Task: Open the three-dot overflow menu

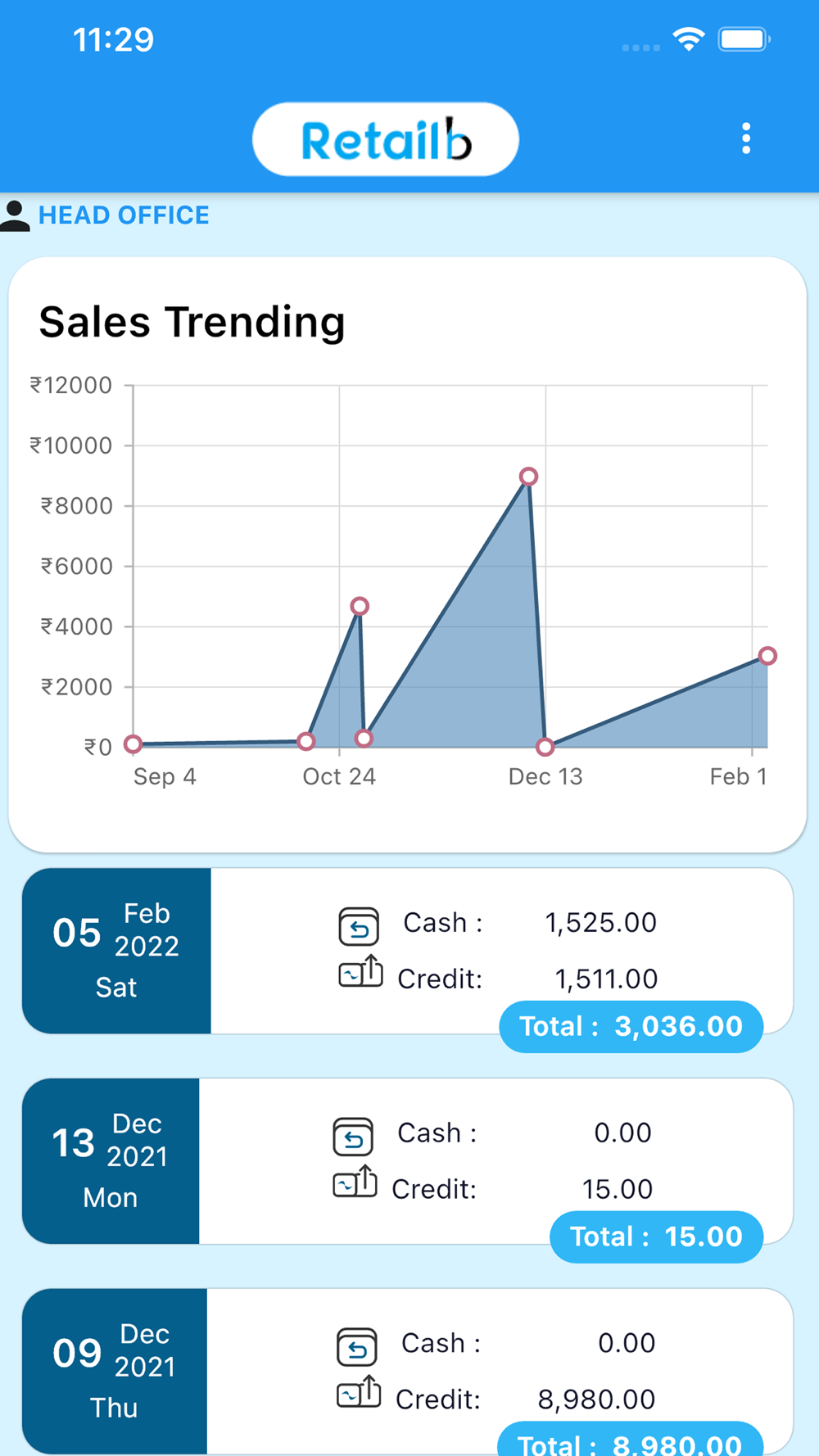Action: coord(745,138)
